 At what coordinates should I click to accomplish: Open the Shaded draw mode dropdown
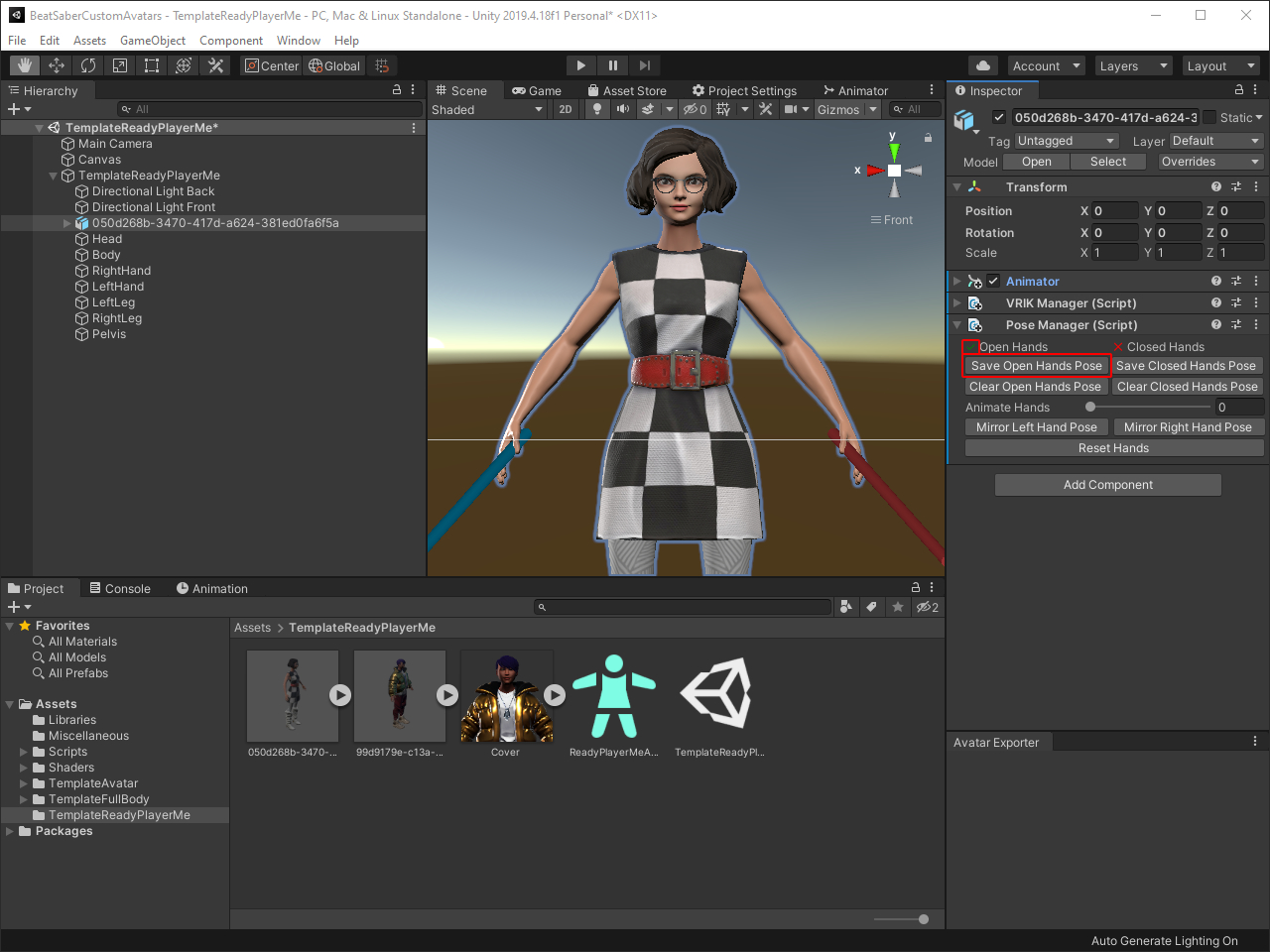487,109
